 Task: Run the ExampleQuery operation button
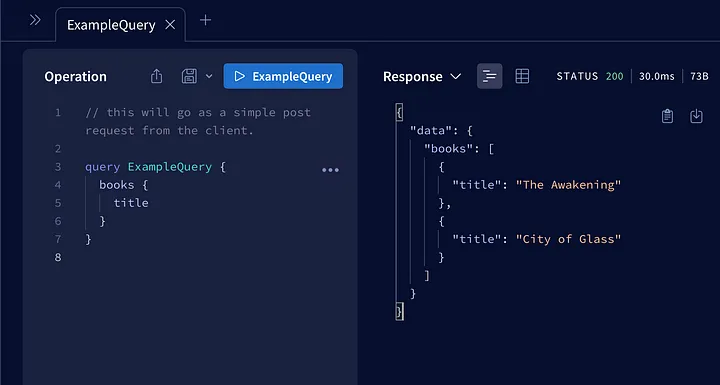tap(283, 76)
